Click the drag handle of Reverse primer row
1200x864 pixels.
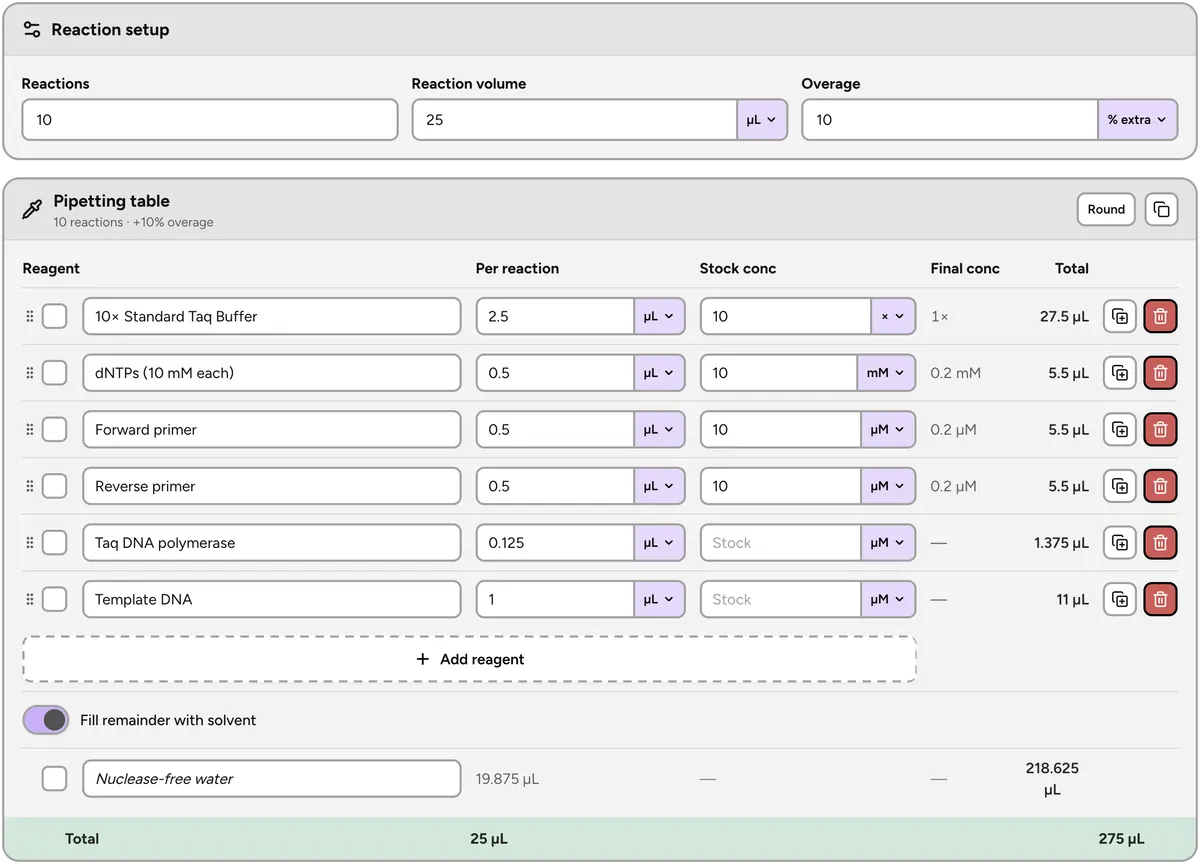(x=29, y=486)
